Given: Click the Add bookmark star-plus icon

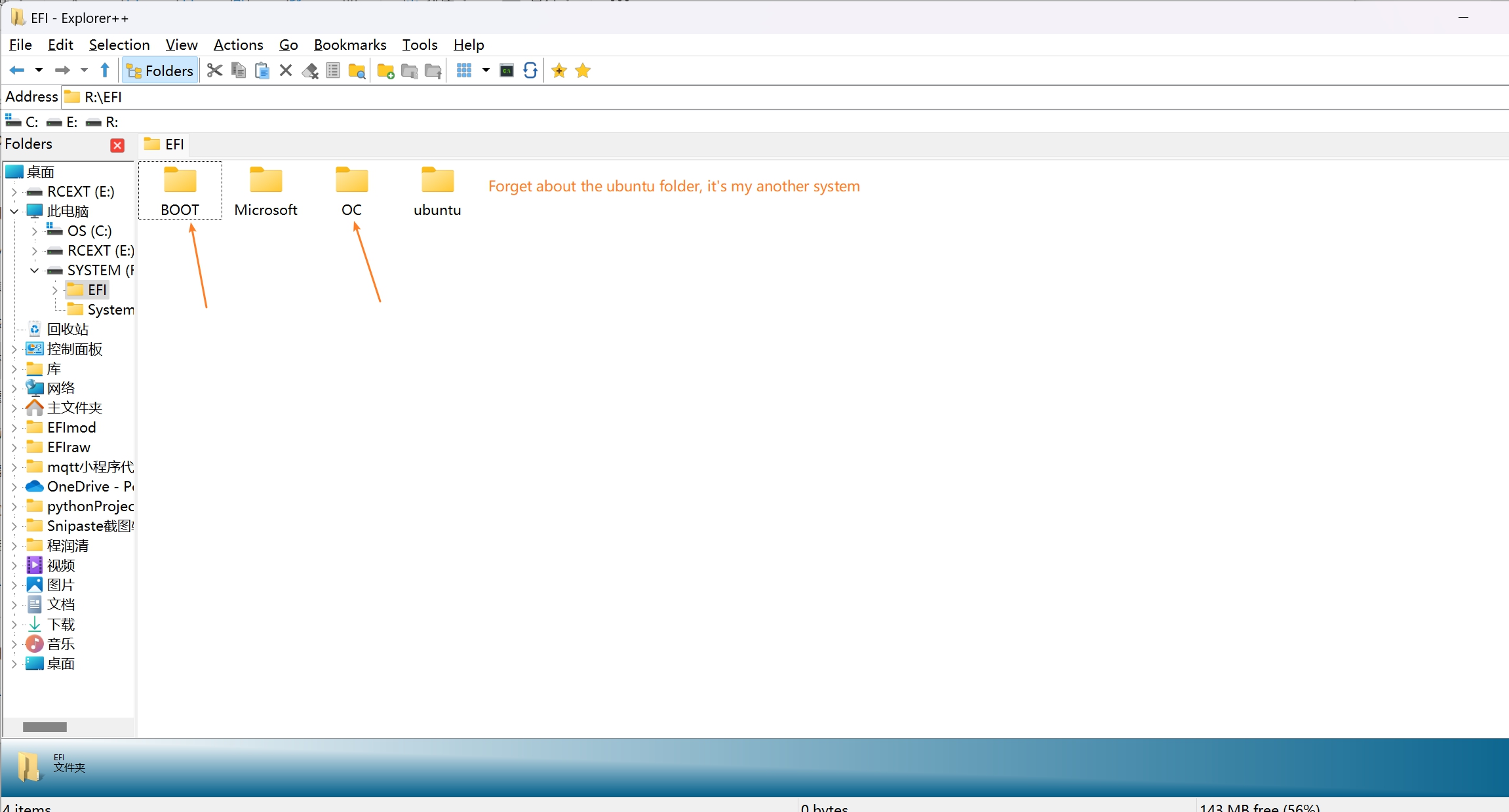Looking at the screenshot, I should [x=559, y=71].
